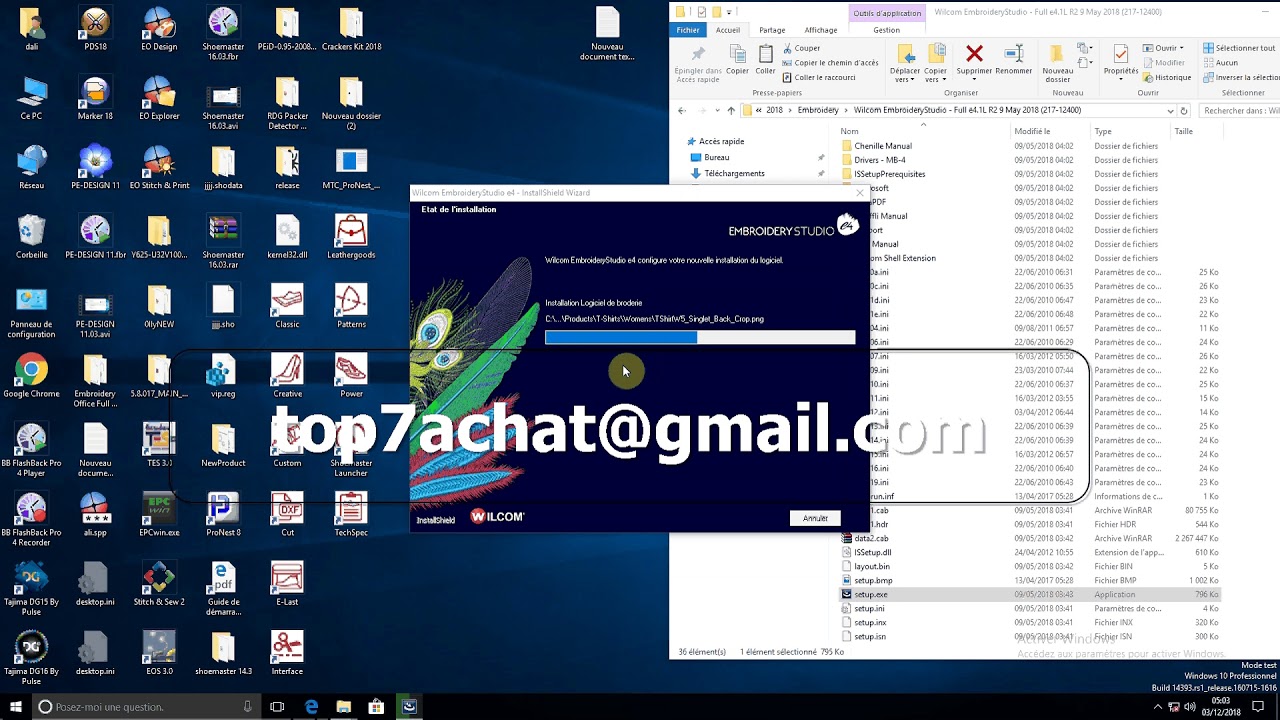Select the E-Last desktop shortcut
The image size is (1280, 720).
[x=287, y=585]
